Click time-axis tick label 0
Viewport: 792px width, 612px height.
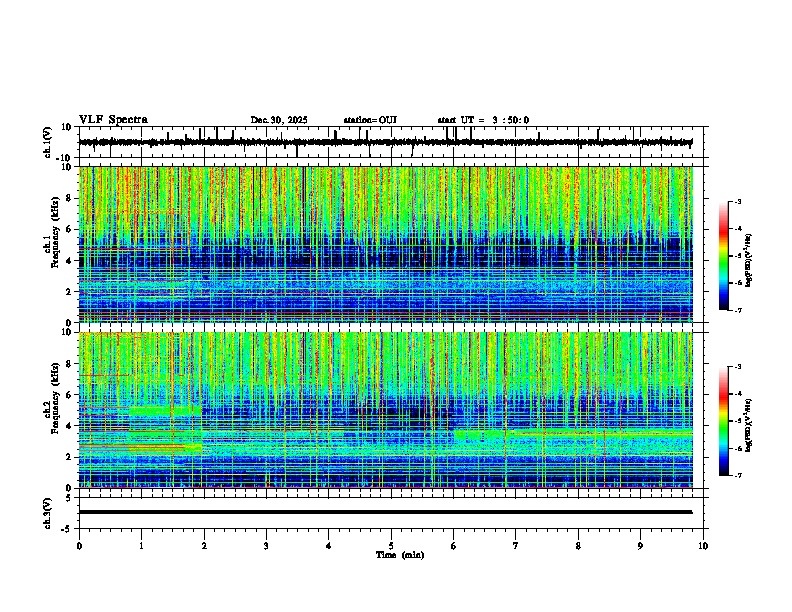click(79, 546)
